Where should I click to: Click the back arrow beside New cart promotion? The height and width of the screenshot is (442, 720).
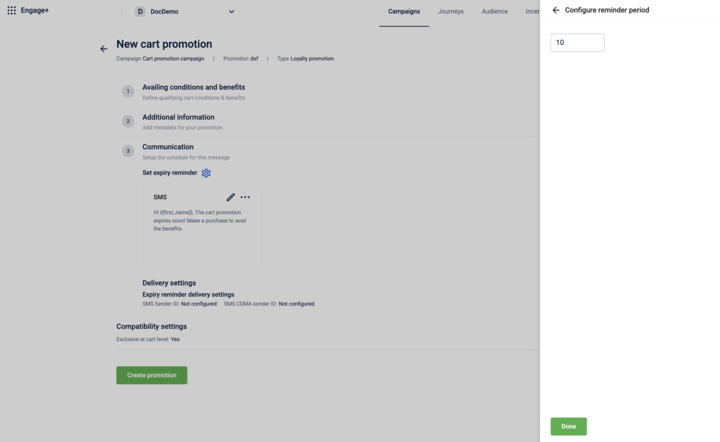pyautogui.click(x=104, y=49)
